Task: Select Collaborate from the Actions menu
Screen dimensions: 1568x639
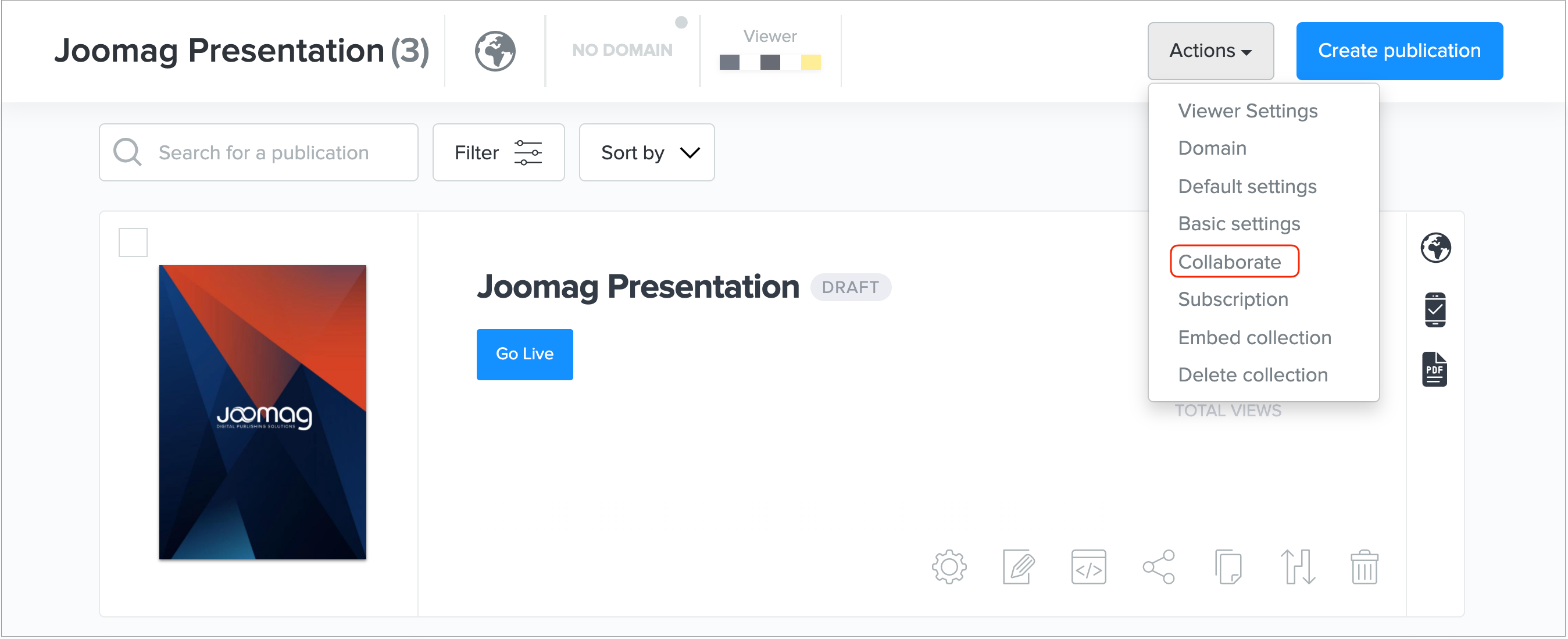Action: 1229,262
